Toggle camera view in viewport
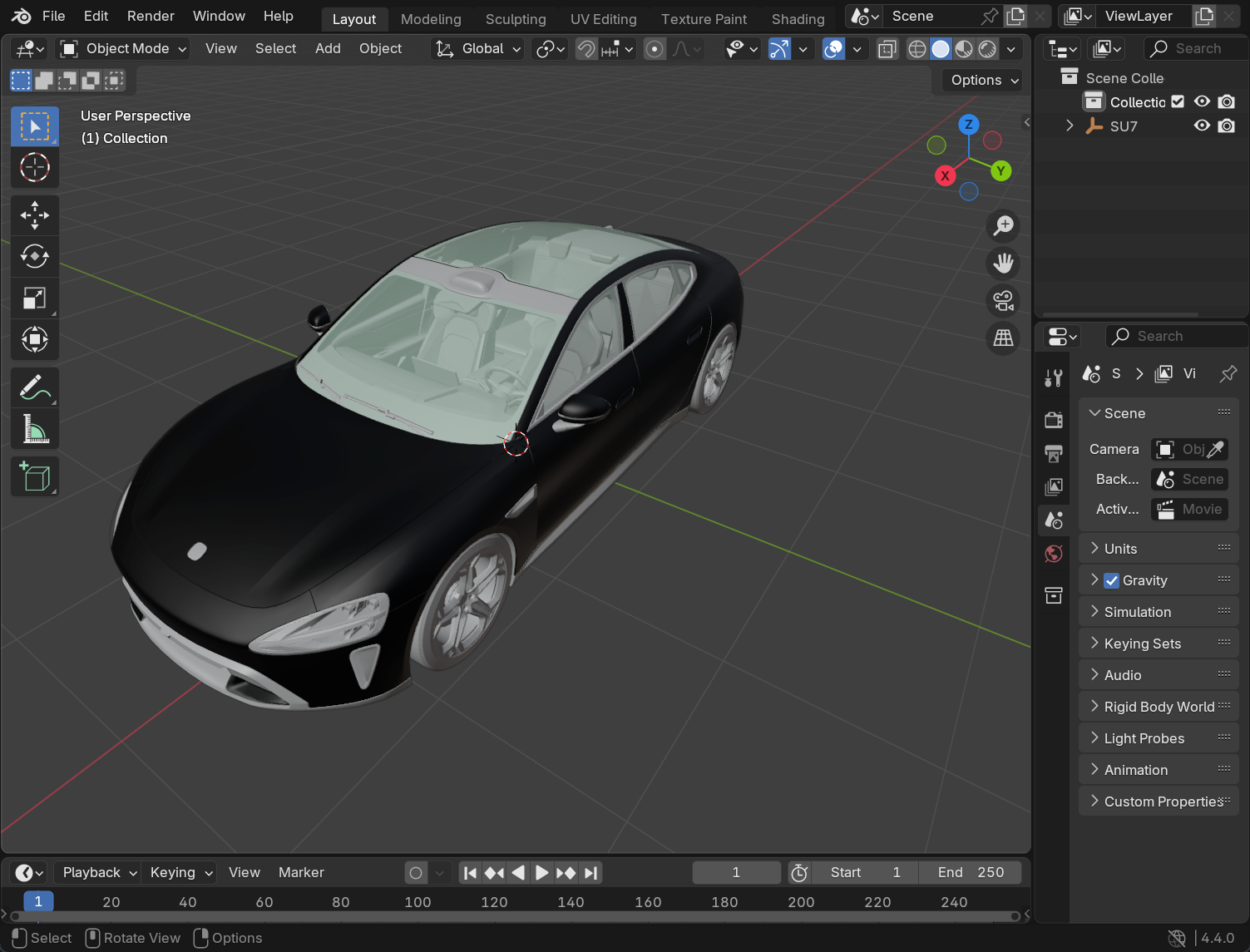This screenshot has width=1250, height=952. tap(1003, 300)
